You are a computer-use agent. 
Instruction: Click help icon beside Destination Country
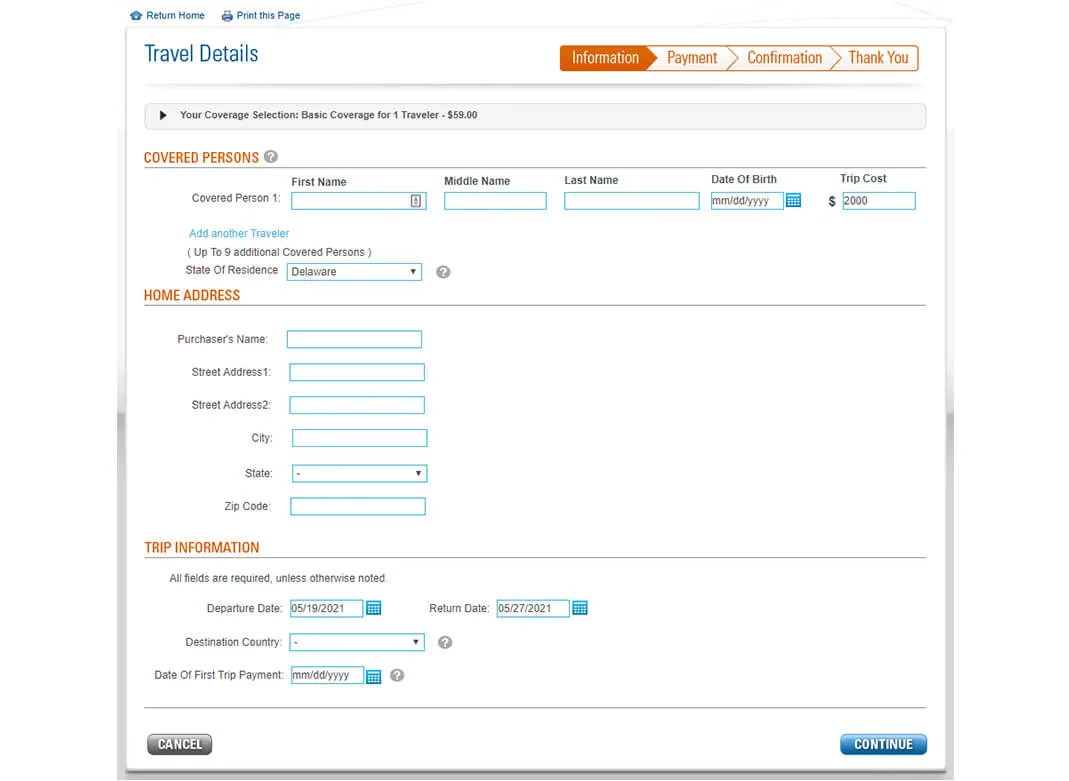click(445, 642)
